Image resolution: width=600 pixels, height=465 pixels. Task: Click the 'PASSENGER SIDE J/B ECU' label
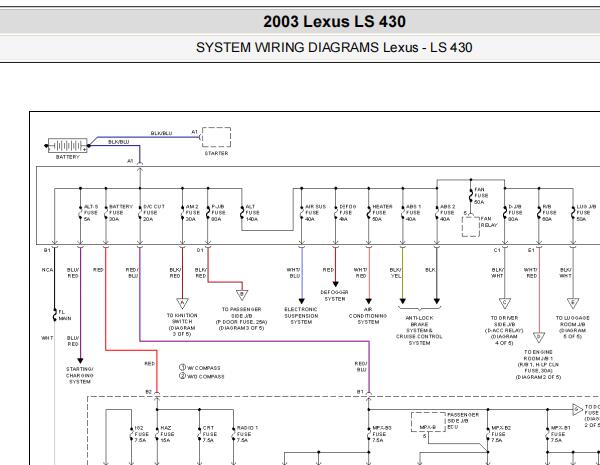pos(463,421)
